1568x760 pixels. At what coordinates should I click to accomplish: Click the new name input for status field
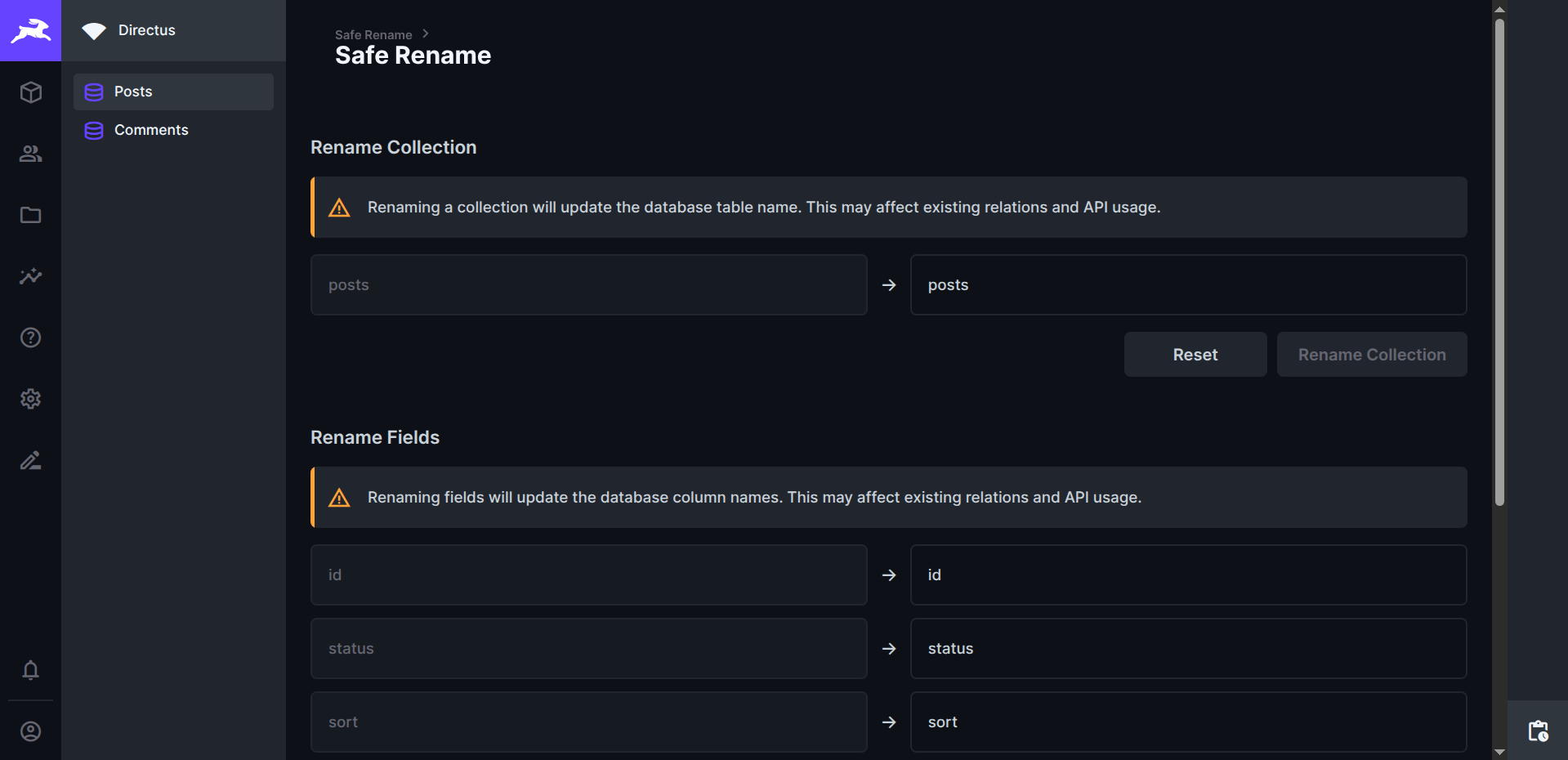pos(1189,648)
